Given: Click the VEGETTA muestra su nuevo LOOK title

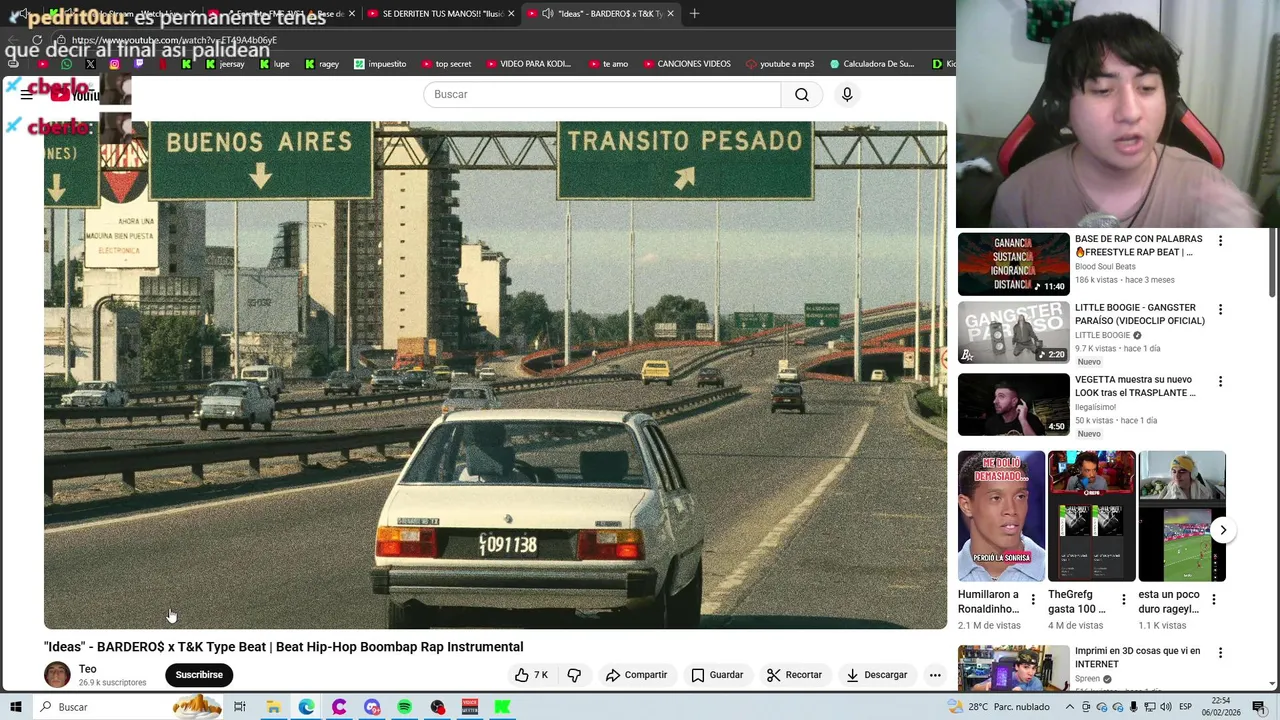Looking at the screenshot, I should point(1135,386).
